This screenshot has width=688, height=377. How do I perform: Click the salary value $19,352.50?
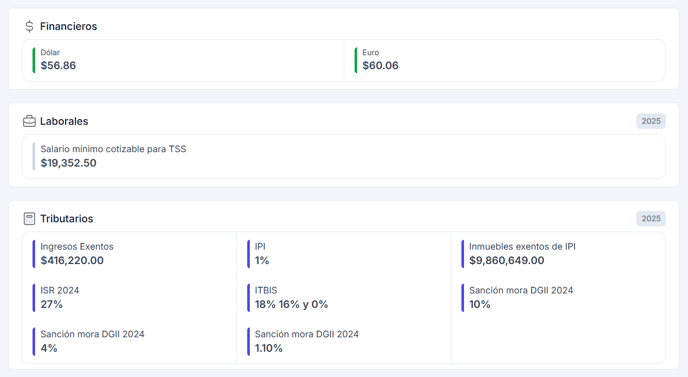(x=68, y=163)
